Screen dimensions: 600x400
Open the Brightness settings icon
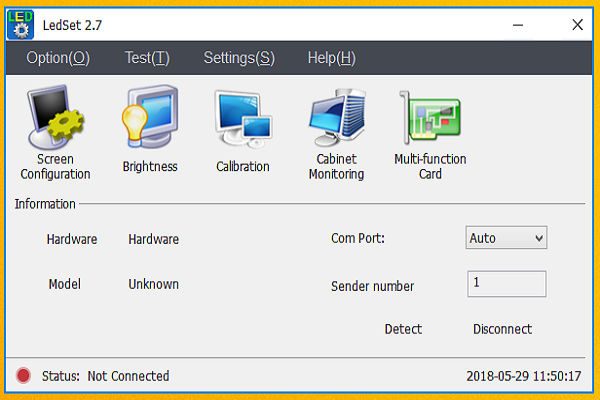pyautogui.click(x=150, y=129)
